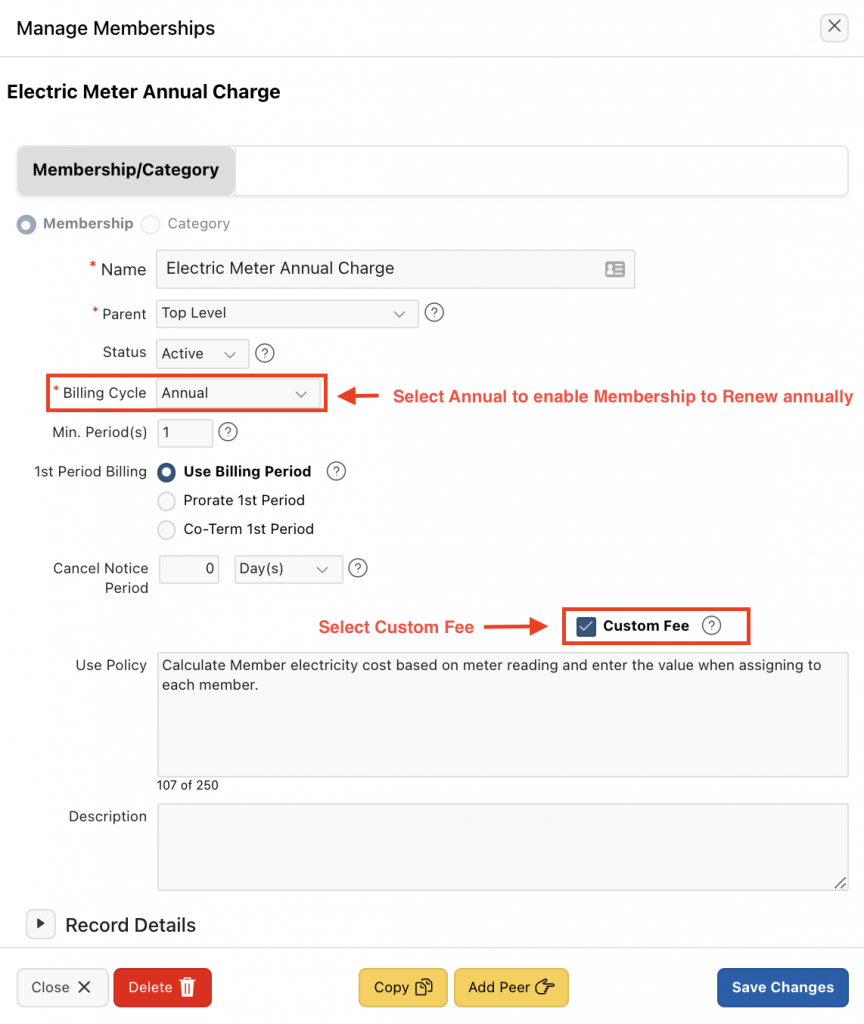
Task: Click the help icon next to Parent
Action: click(x=434, y=312)
